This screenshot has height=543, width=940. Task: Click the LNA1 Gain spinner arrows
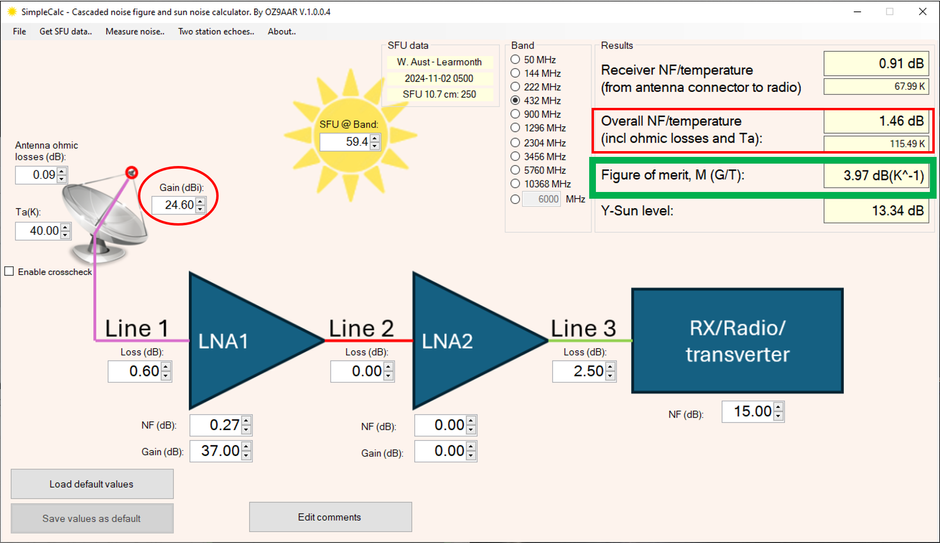247,451
